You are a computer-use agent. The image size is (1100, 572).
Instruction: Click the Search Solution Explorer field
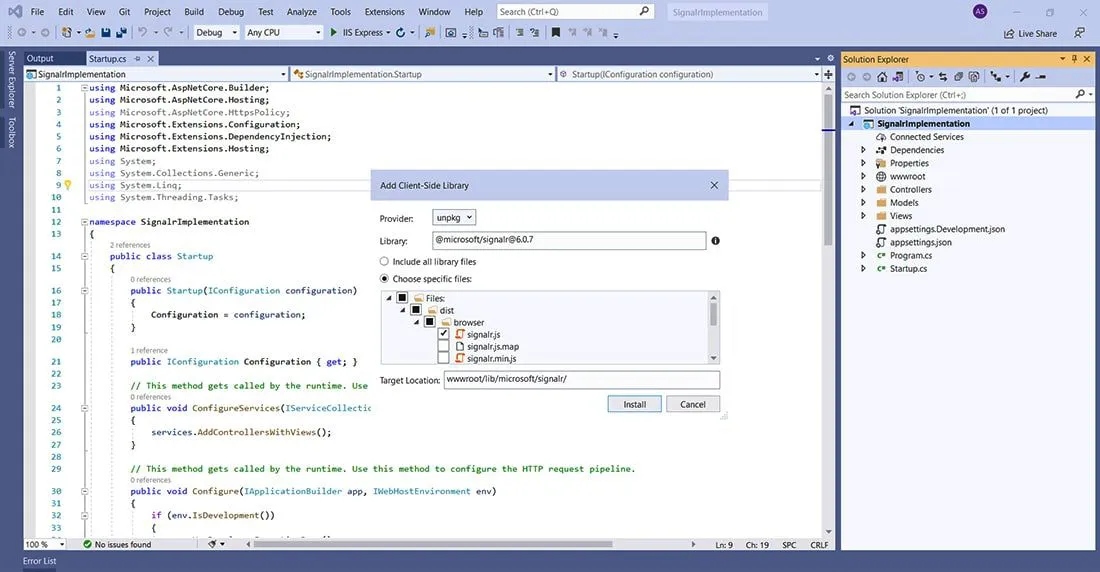958,94
